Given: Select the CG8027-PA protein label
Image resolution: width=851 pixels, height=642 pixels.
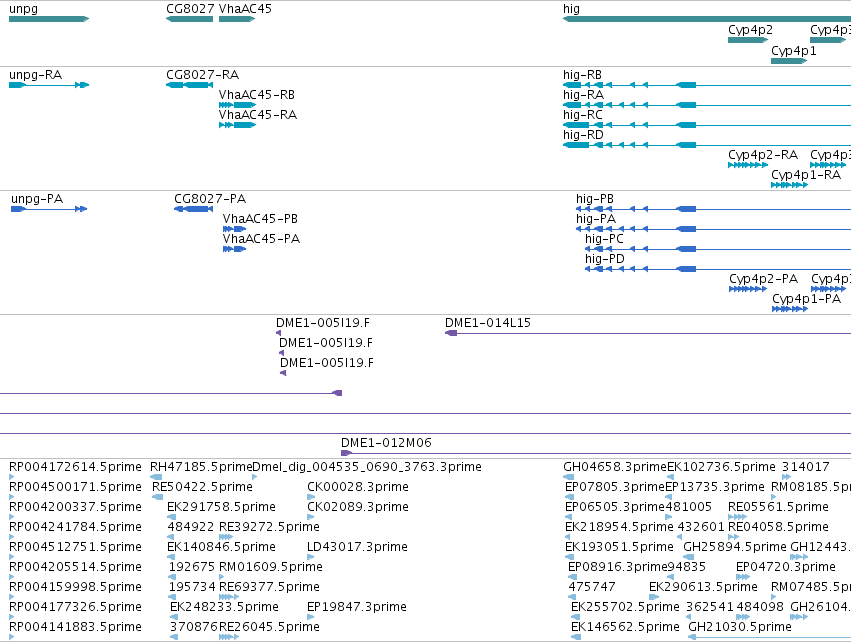Looking at the screenshot, I should (210, 199).
